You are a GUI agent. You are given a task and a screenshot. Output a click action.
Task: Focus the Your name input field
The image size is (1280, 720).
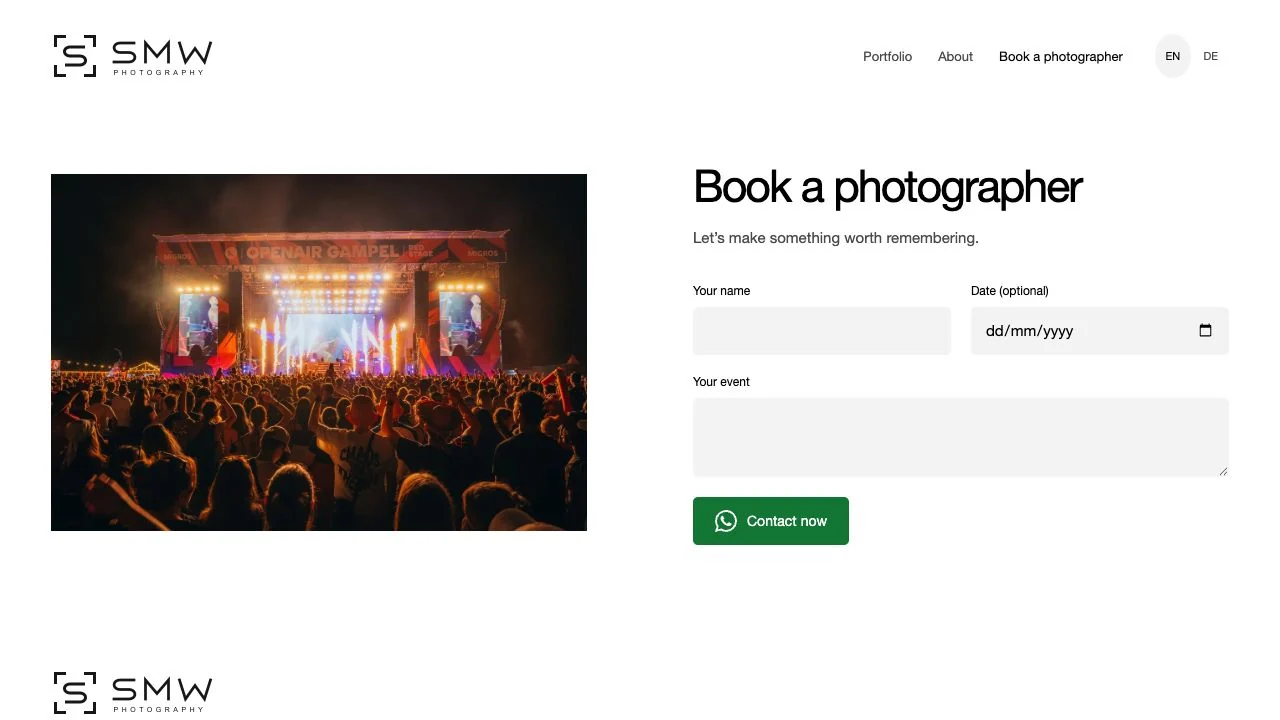(x=822, y=331)
